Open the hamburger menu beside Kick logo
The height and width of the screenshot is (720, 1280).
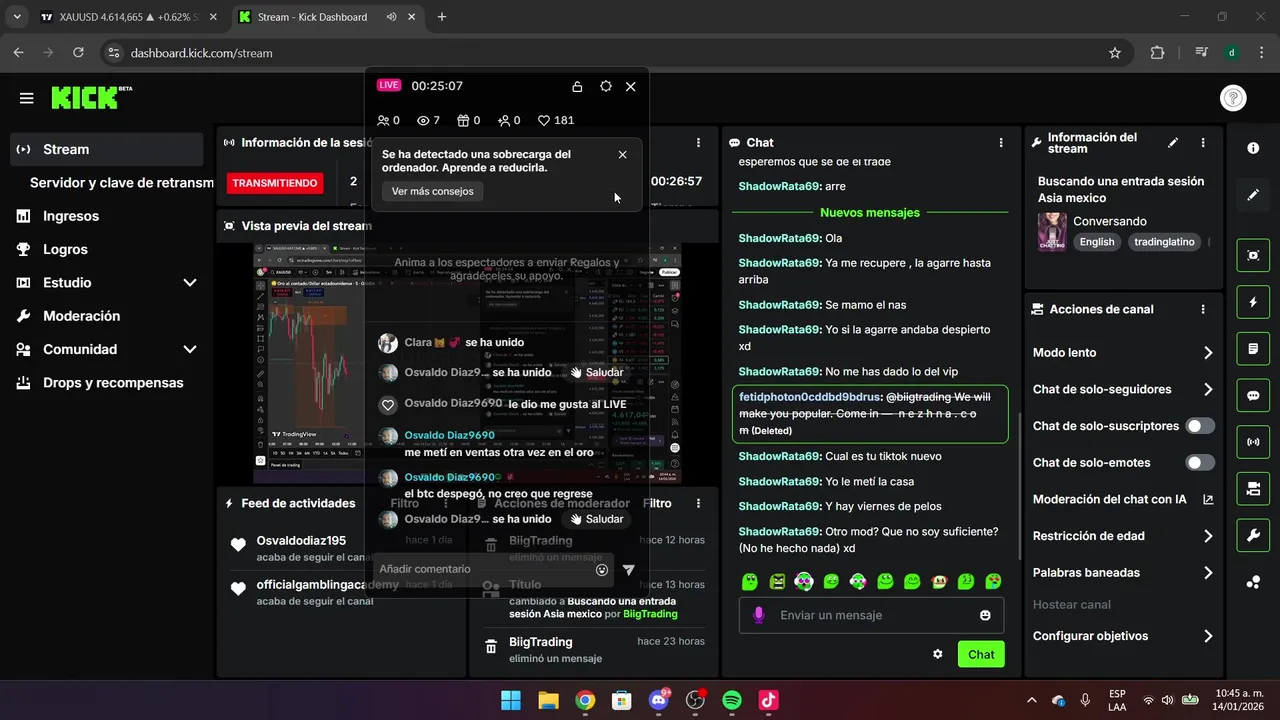[x=27, y=98]
